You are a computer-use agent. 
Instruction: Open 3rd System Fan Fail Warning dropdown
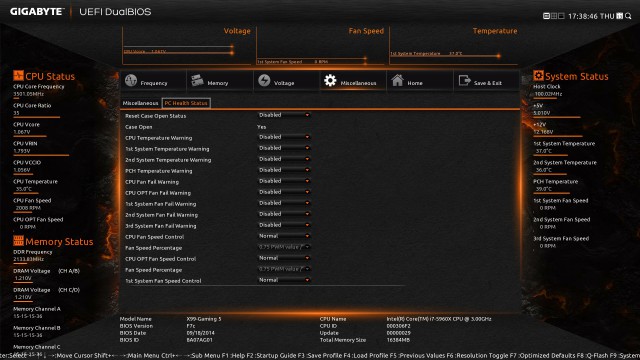click(x=284, y=226)
